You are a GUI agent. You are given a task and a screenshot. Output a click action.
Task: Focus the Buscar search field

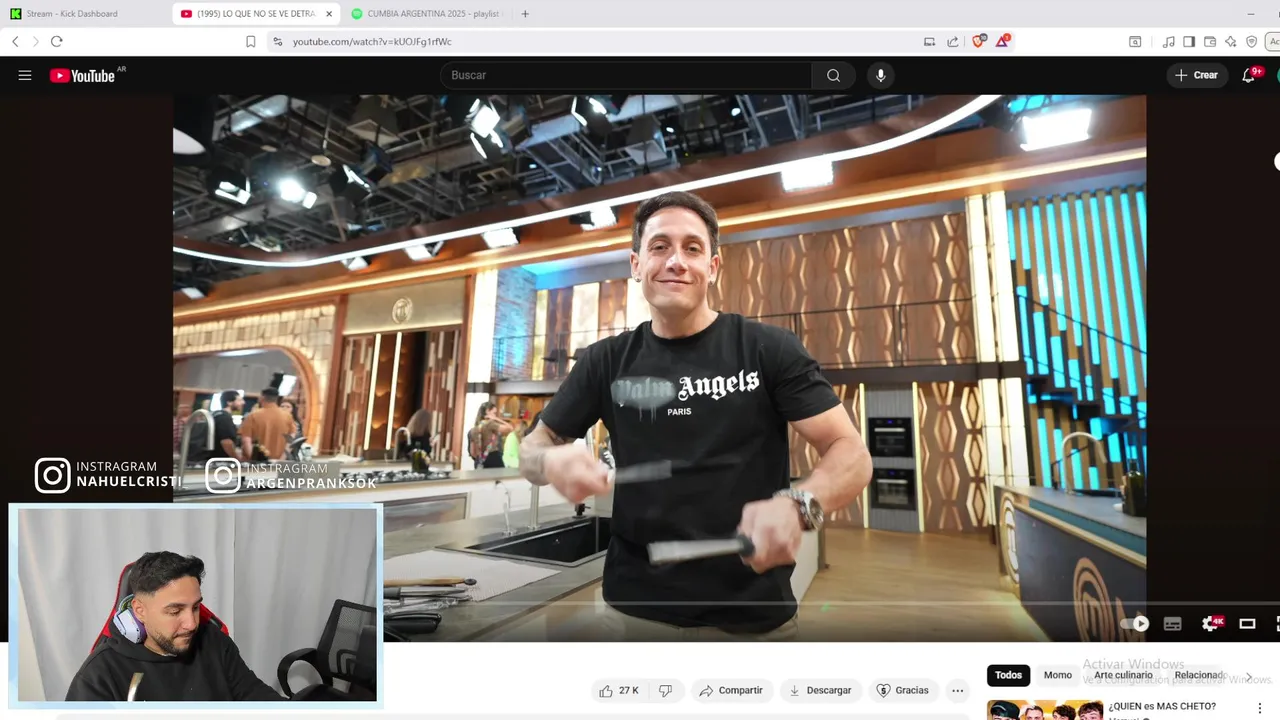click(626, 75)
